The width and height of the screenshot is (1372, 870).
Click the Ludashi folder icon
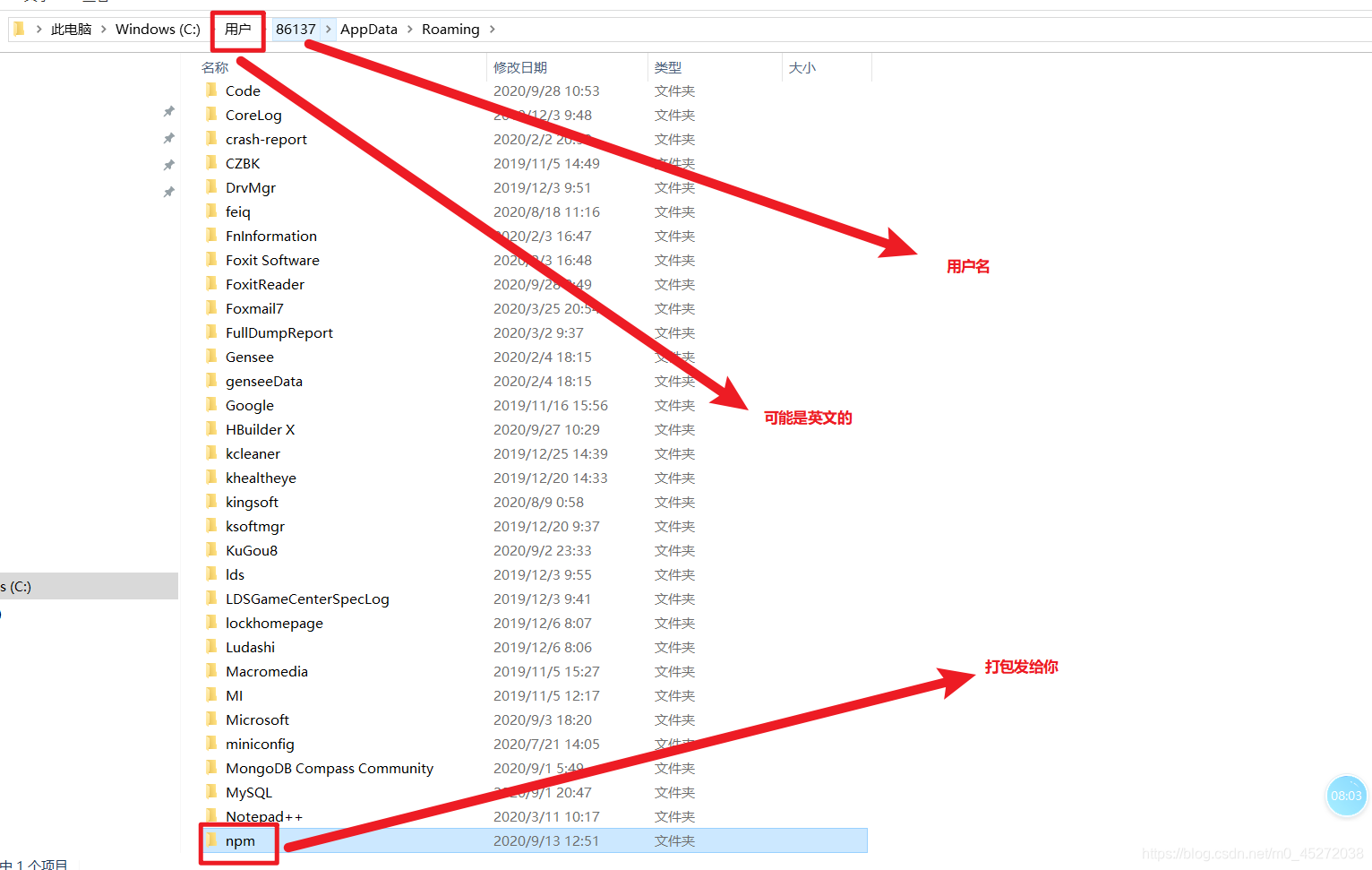point(211,646)
